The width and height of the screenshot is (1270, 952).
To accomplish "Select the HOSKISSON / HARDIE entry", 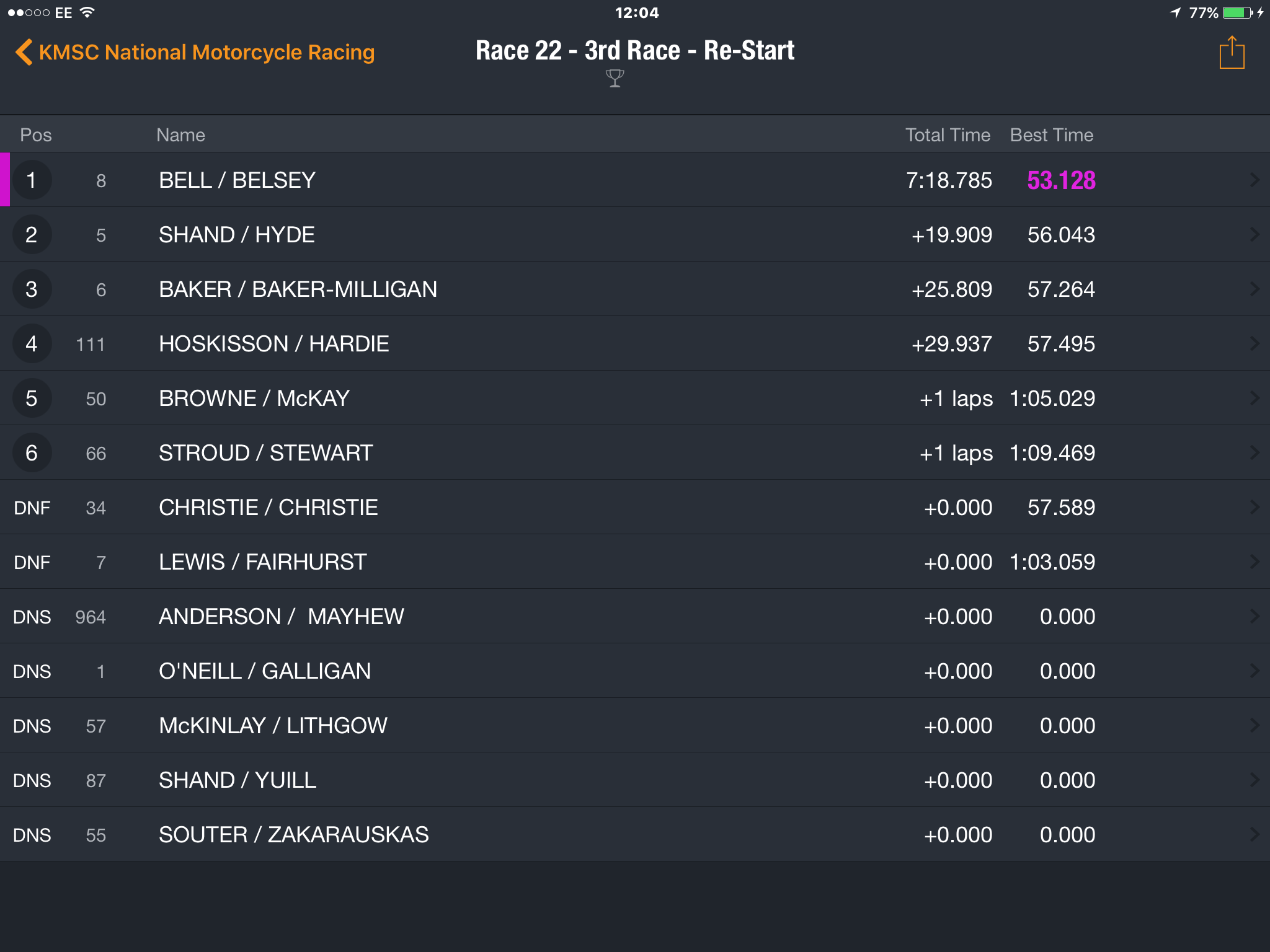I will coord(635,343).
